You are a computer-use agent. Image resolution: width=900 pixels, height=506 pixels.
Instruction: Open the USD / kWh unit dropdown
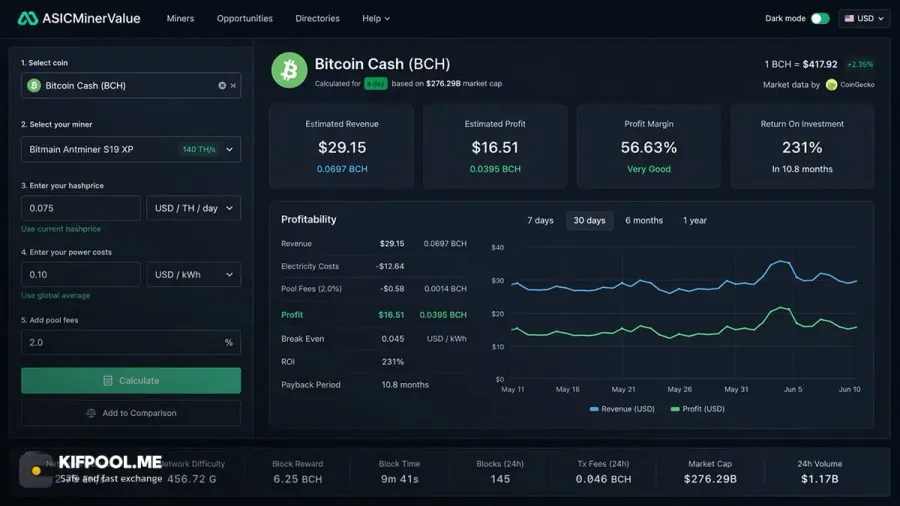193,275
